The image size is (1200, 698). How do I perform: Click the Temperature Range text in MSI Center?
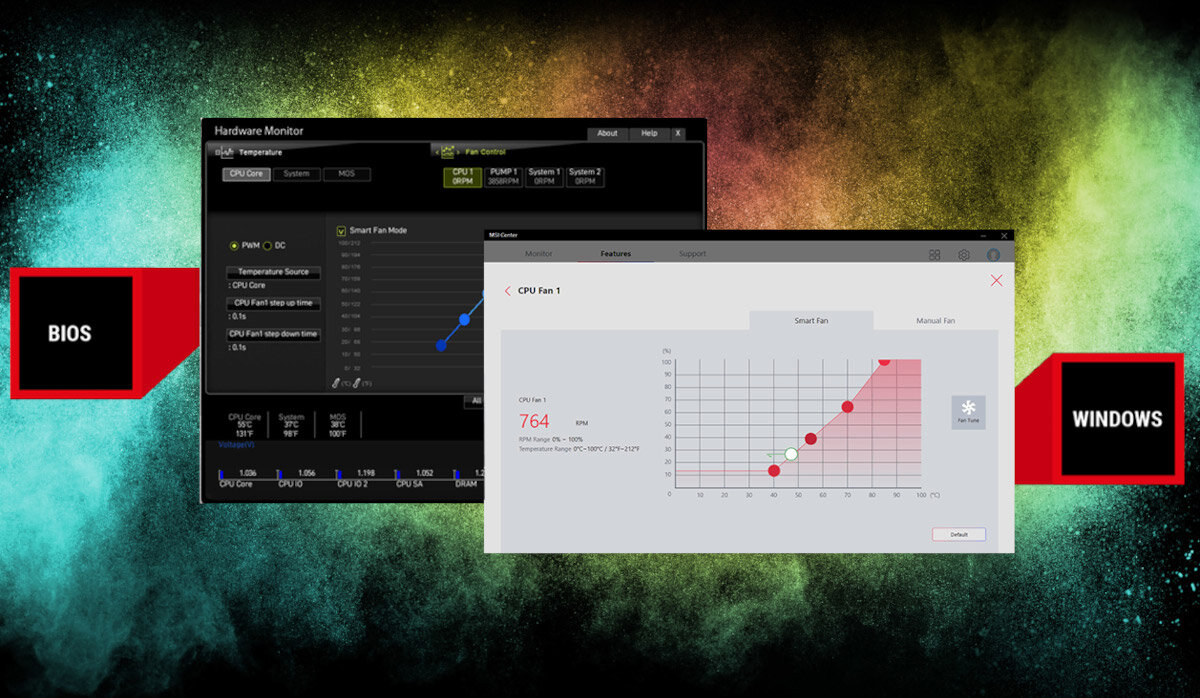(x=579, y=449)
